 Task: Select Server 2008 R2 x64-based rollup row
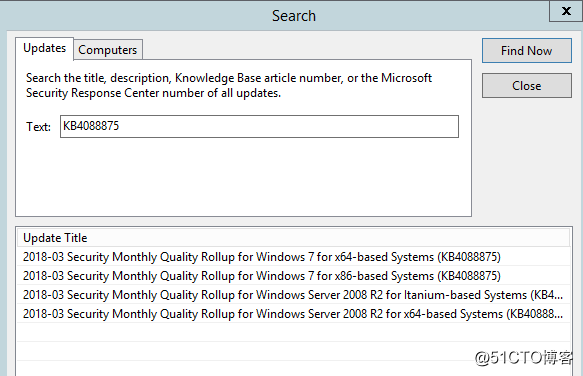[x=293, y=314]
